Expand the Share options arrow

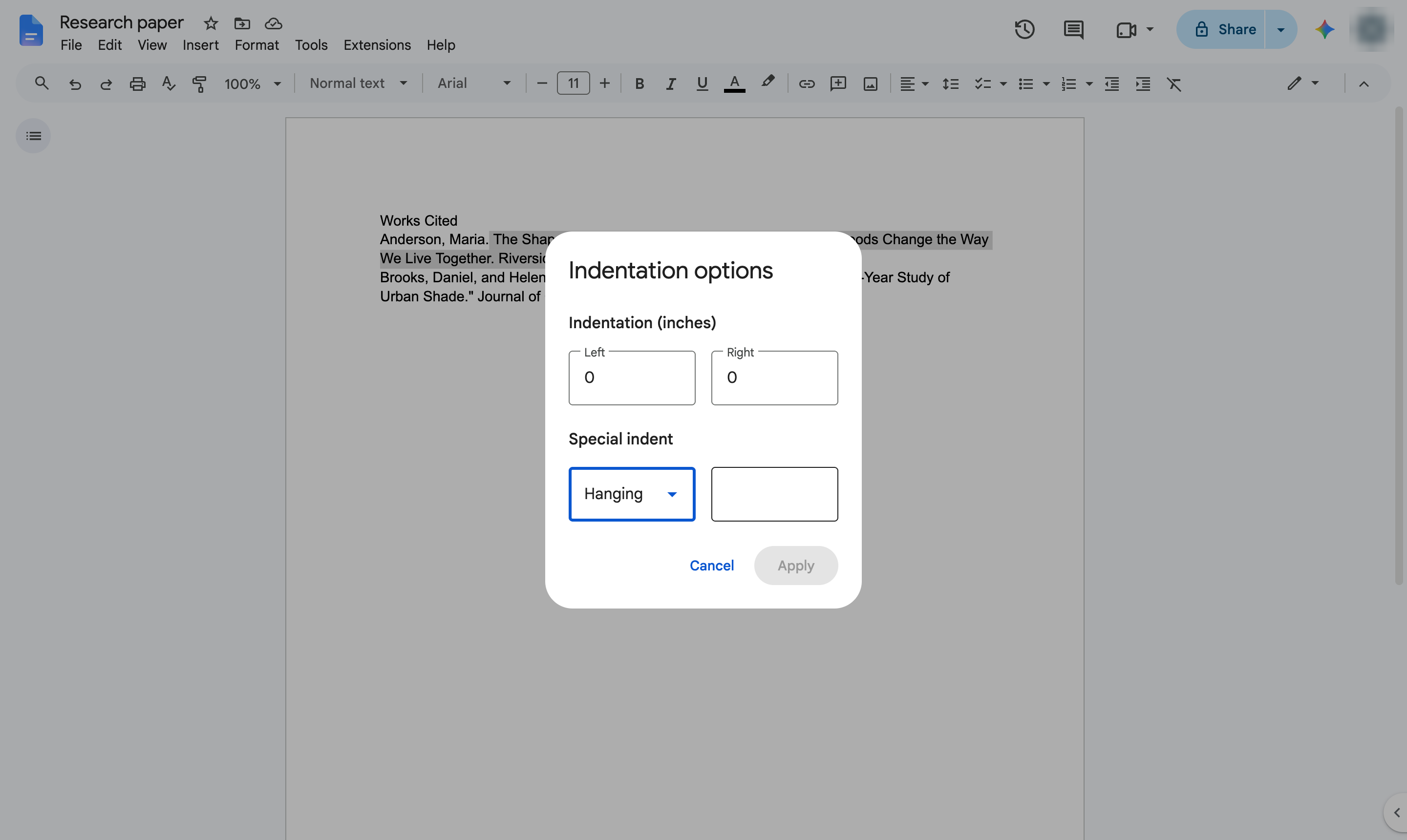tap(1281, 29)
